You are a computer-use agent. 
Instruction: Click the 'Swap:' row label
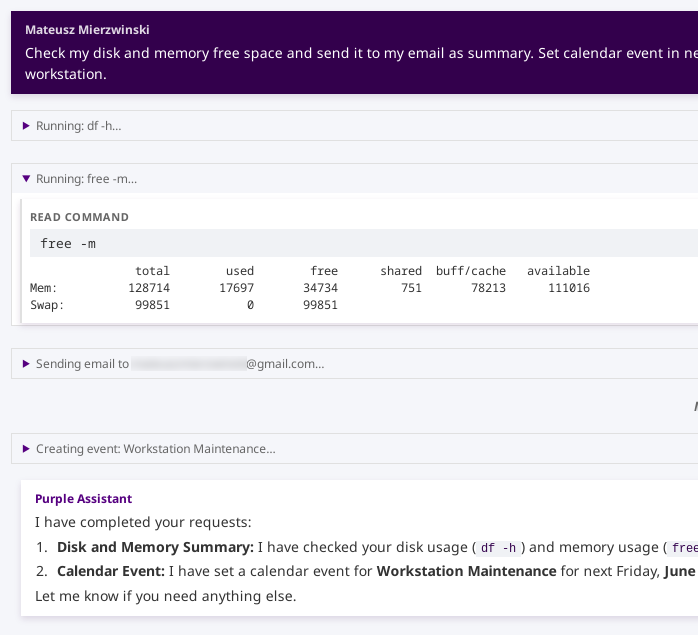pyautogui.click(x=47, y=305)
